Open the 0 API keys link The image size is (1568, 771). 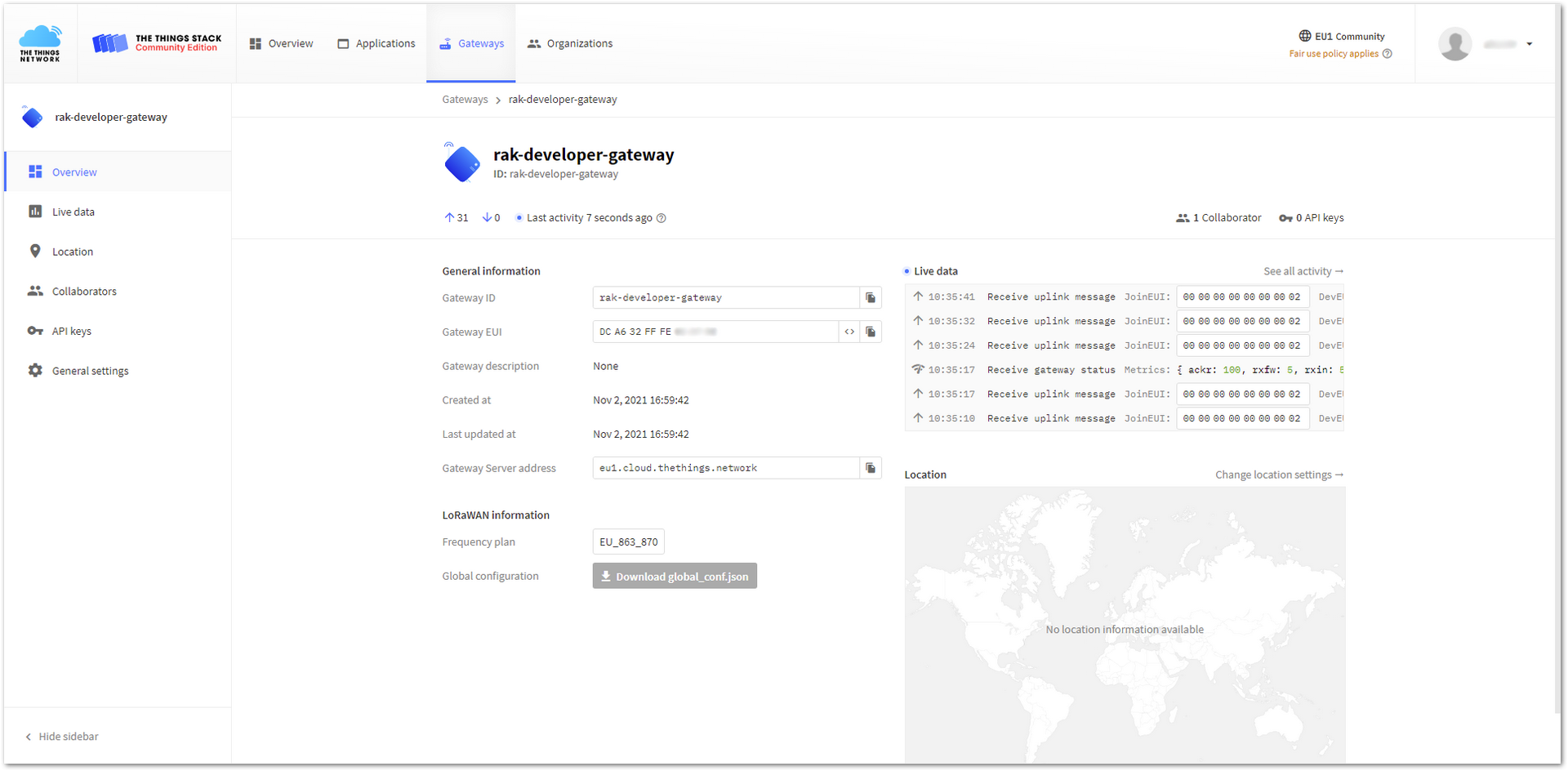point(1311,218)
